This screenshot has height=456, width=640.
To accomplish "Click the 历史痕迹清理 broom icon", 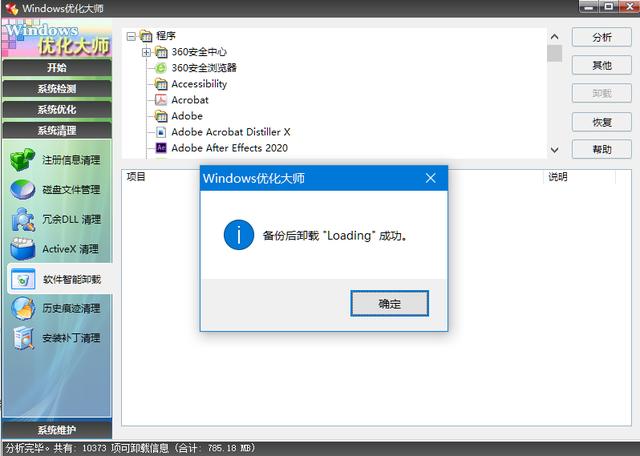I will pos(23,308).
